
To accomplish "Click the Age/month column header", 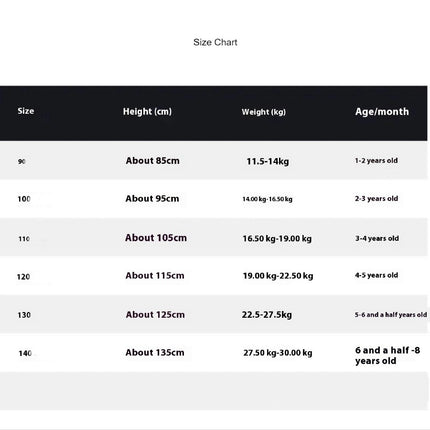I will pos(382,112).
